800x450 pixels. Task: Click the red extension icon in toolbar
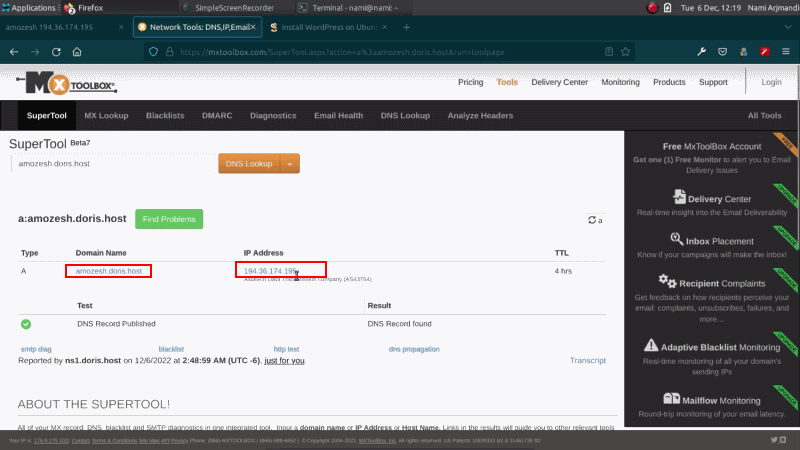point(764,52)
